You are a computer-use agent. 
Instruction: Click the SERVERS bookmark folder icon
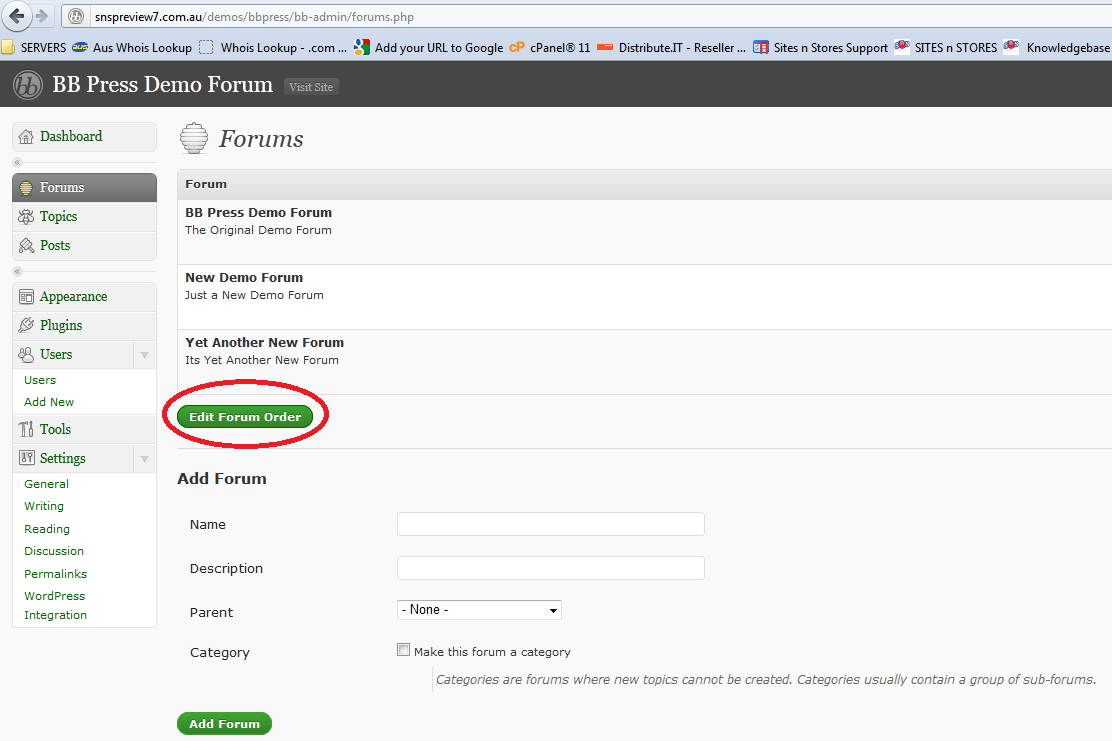(x=9, y=48)
